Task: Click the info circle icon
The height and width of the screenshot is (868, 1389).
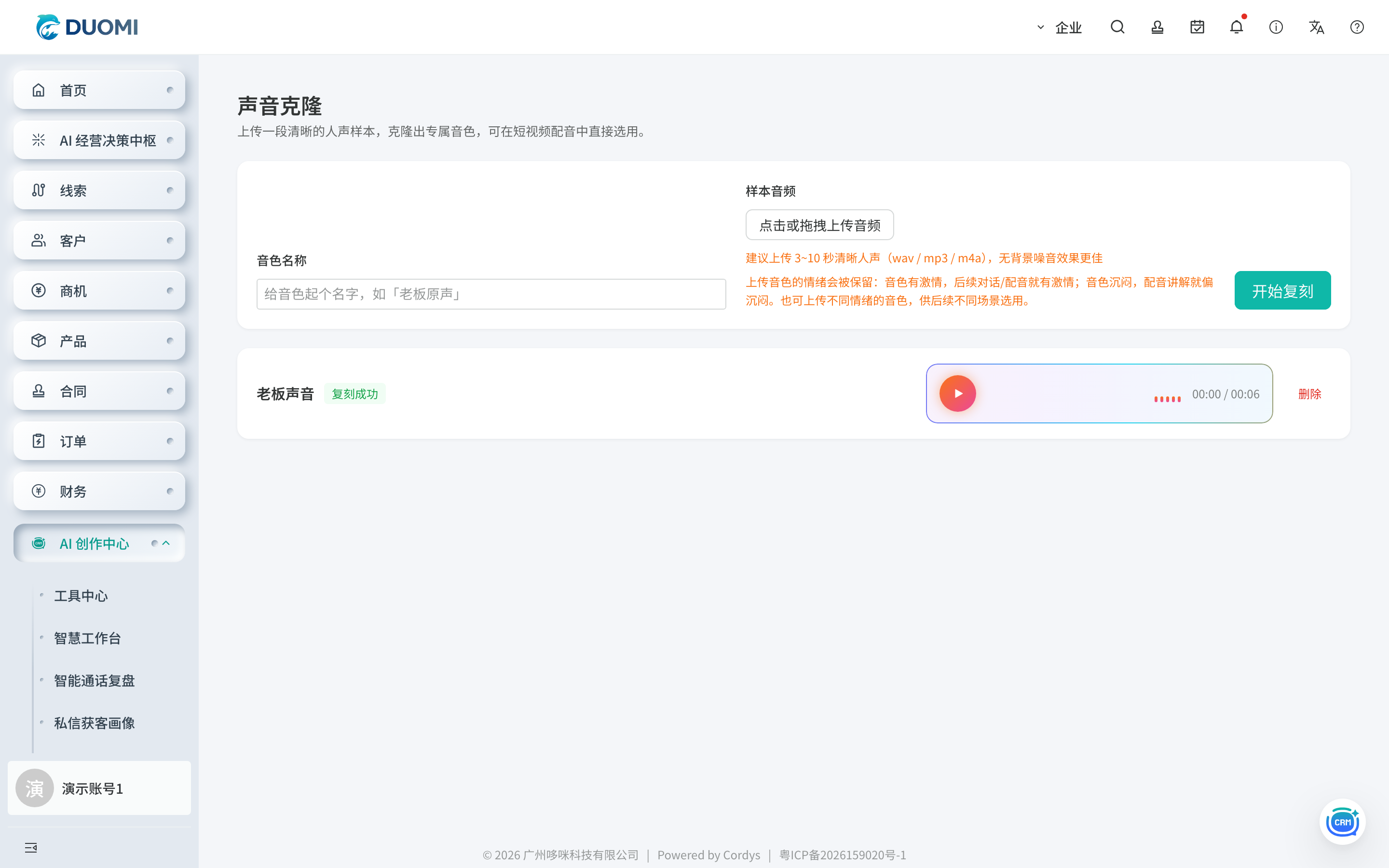Action: [x=1276, y=27]
